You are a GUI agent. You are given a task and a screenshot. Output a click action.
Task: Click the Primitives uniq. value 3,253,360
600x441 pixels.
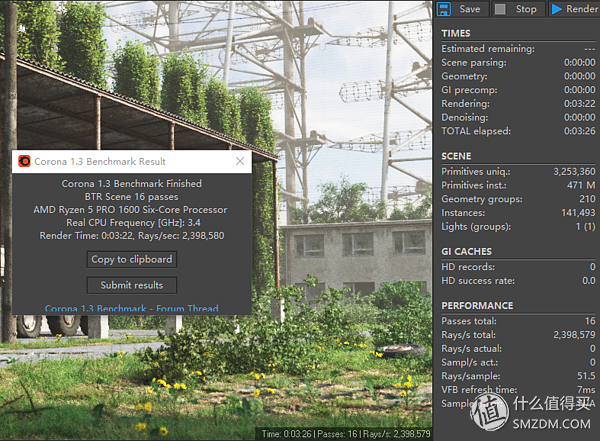[574, 172]
